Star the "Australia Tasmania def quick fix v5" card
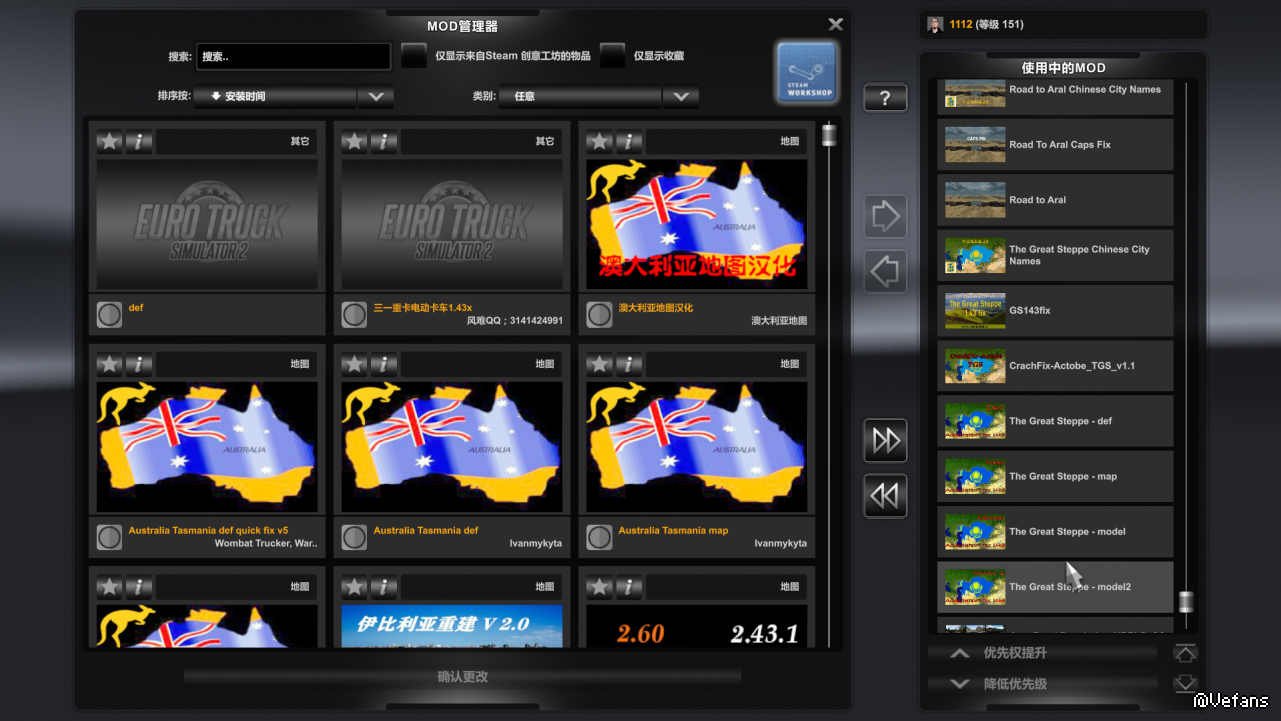 (x=110, y=365)
